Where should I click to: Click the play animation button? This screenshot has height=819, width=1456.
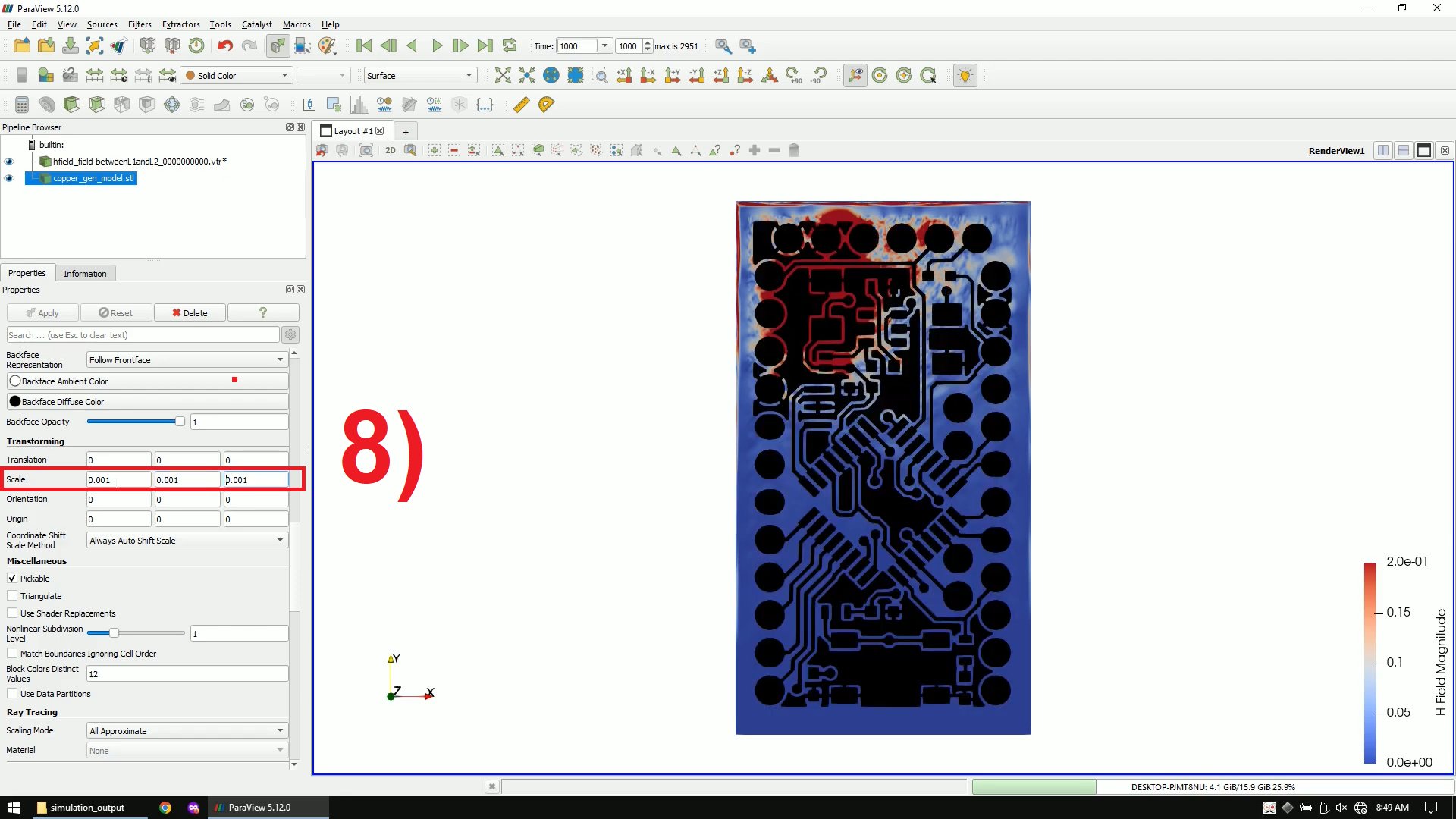[x=436, y=46]
